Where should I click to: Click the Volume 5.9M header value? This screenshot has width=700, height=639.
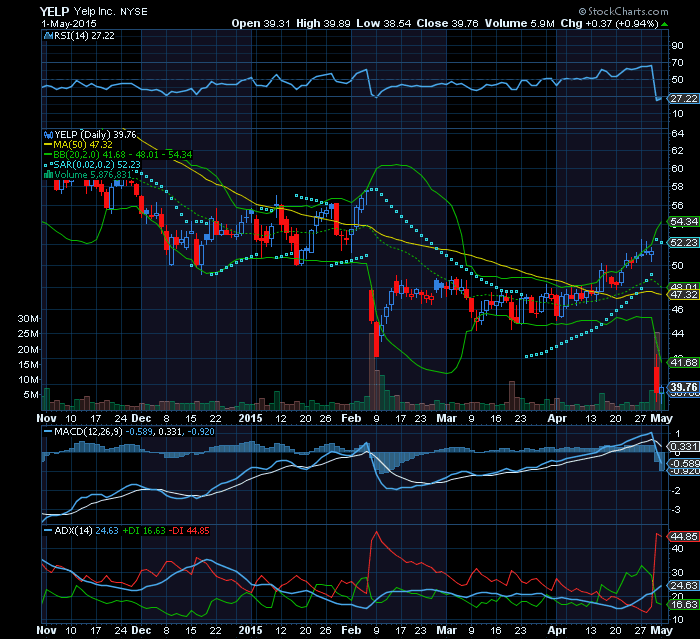click(520, 23)
